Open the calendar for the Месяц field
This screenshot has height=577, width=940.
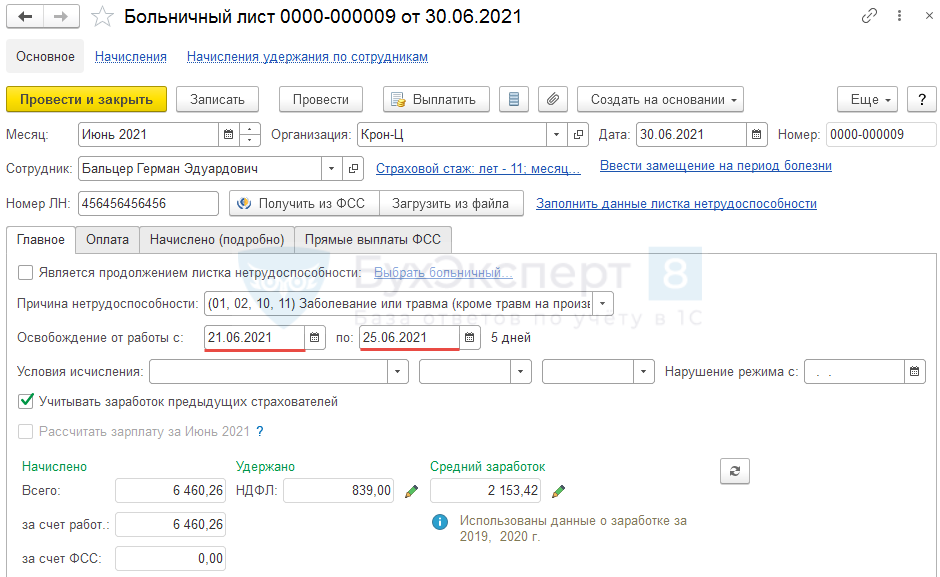coord(228,134)
